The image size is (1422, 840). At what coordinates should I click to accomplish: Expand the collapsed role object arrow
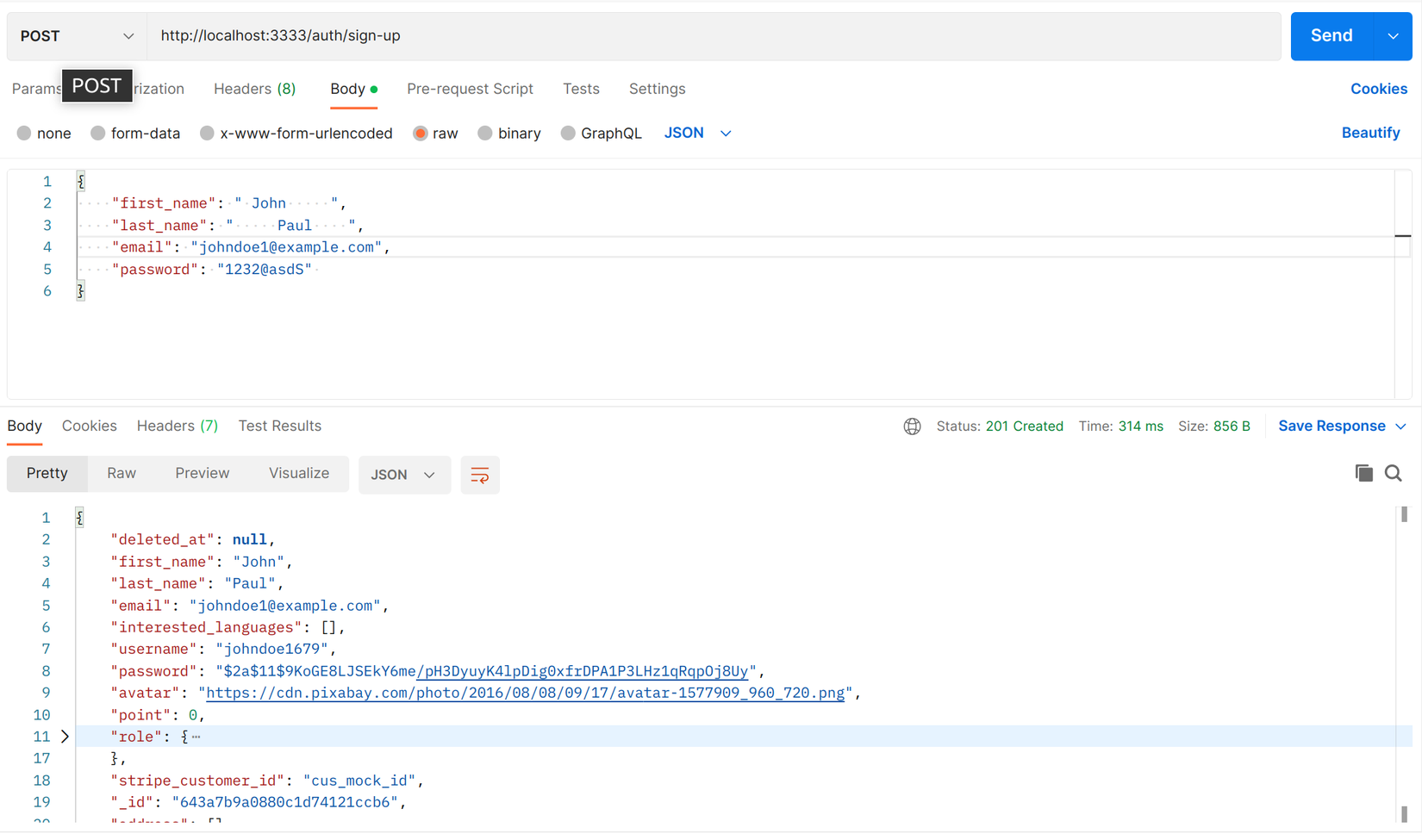pyautogui.click(x=65, y=737)
